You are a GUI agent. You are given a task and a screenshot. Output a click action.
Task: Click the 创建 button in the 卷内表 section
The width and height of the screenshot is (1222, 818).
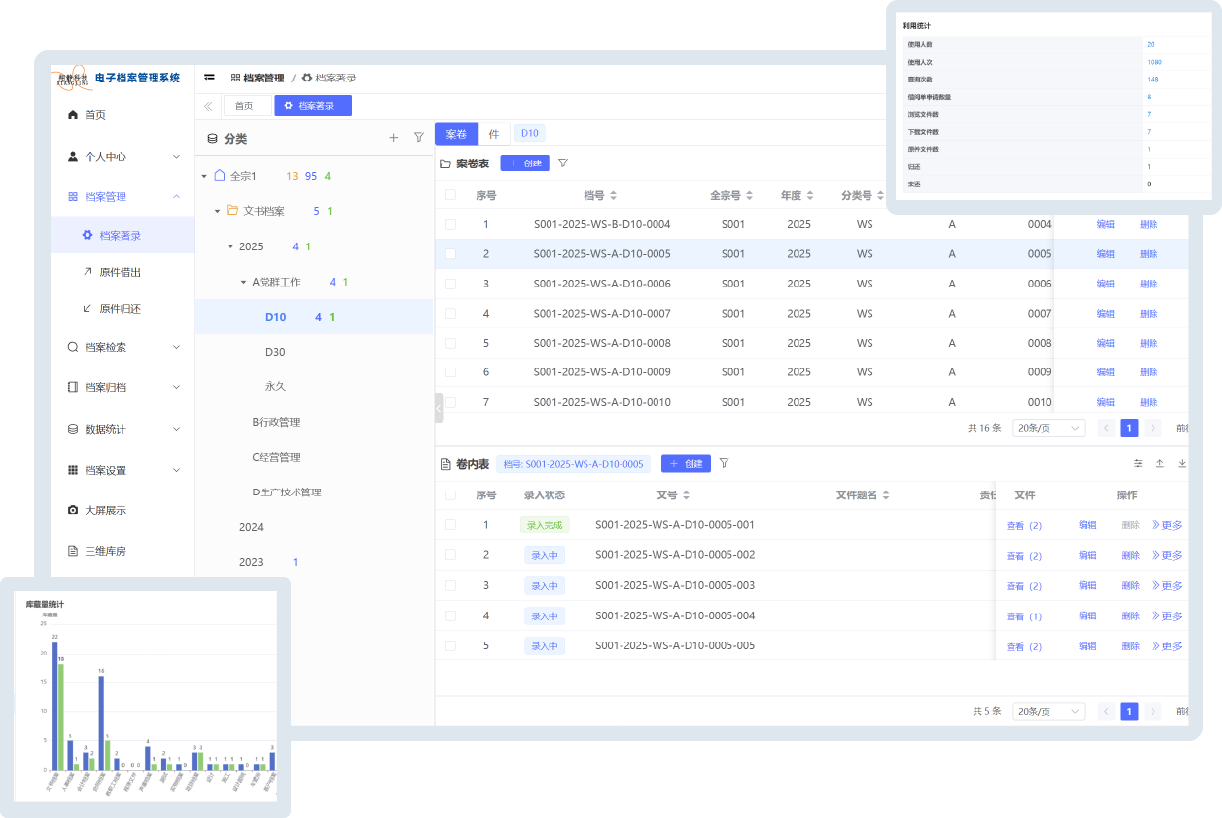pos(686,464)
